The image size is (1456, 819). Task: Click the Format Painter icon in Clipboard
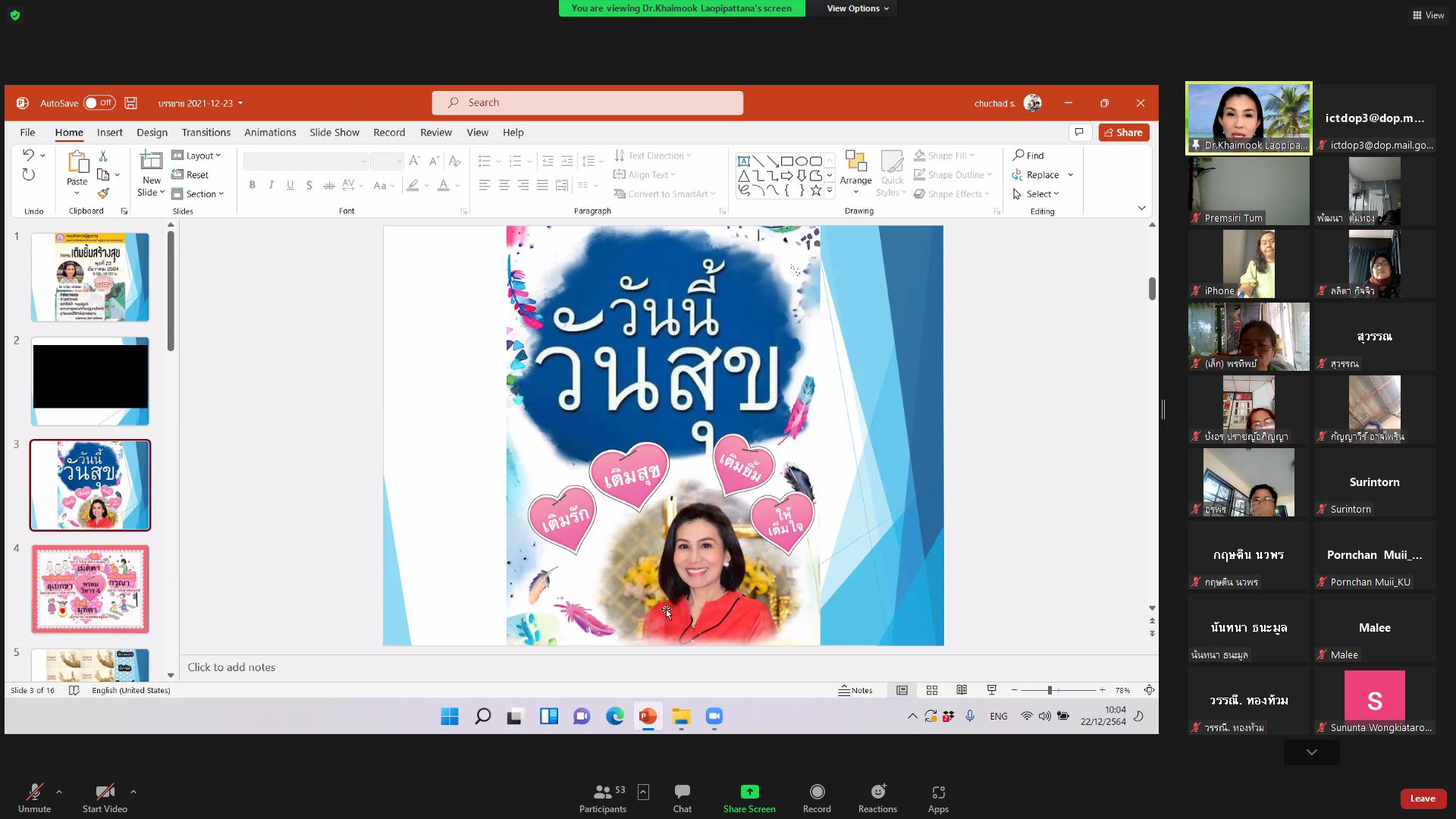point(104,193)
